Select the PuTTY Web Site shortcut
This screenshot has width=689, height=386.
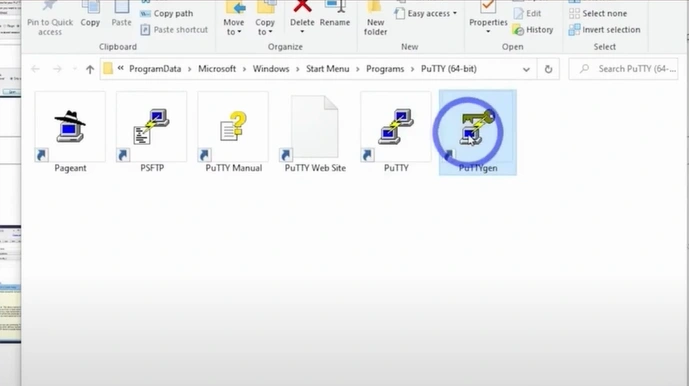tap(315, 132)
